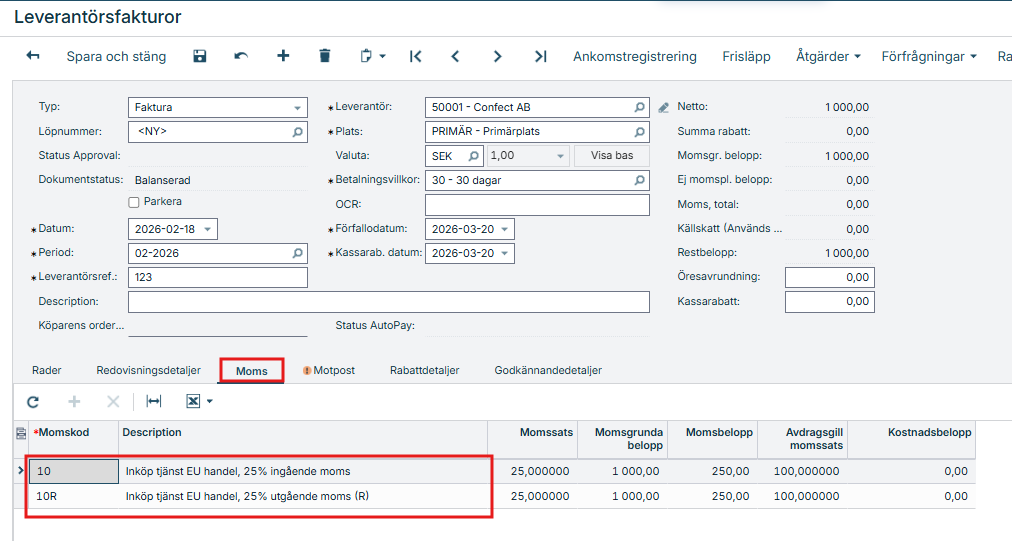Click the Description input field
Screen dimensions: 1012x541
(388, 302)
